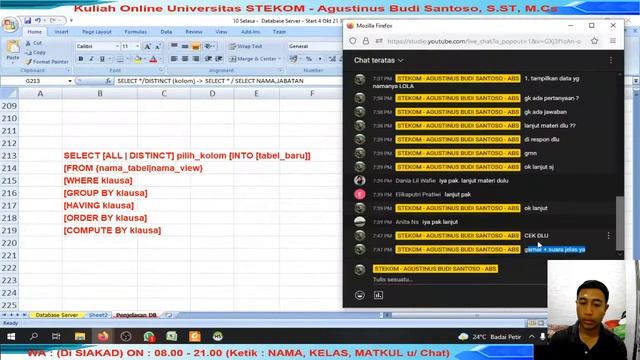Click the Firefox URL address bar
Screen dimensions: 640x360
pyautogui.click(x=483, y=41)
